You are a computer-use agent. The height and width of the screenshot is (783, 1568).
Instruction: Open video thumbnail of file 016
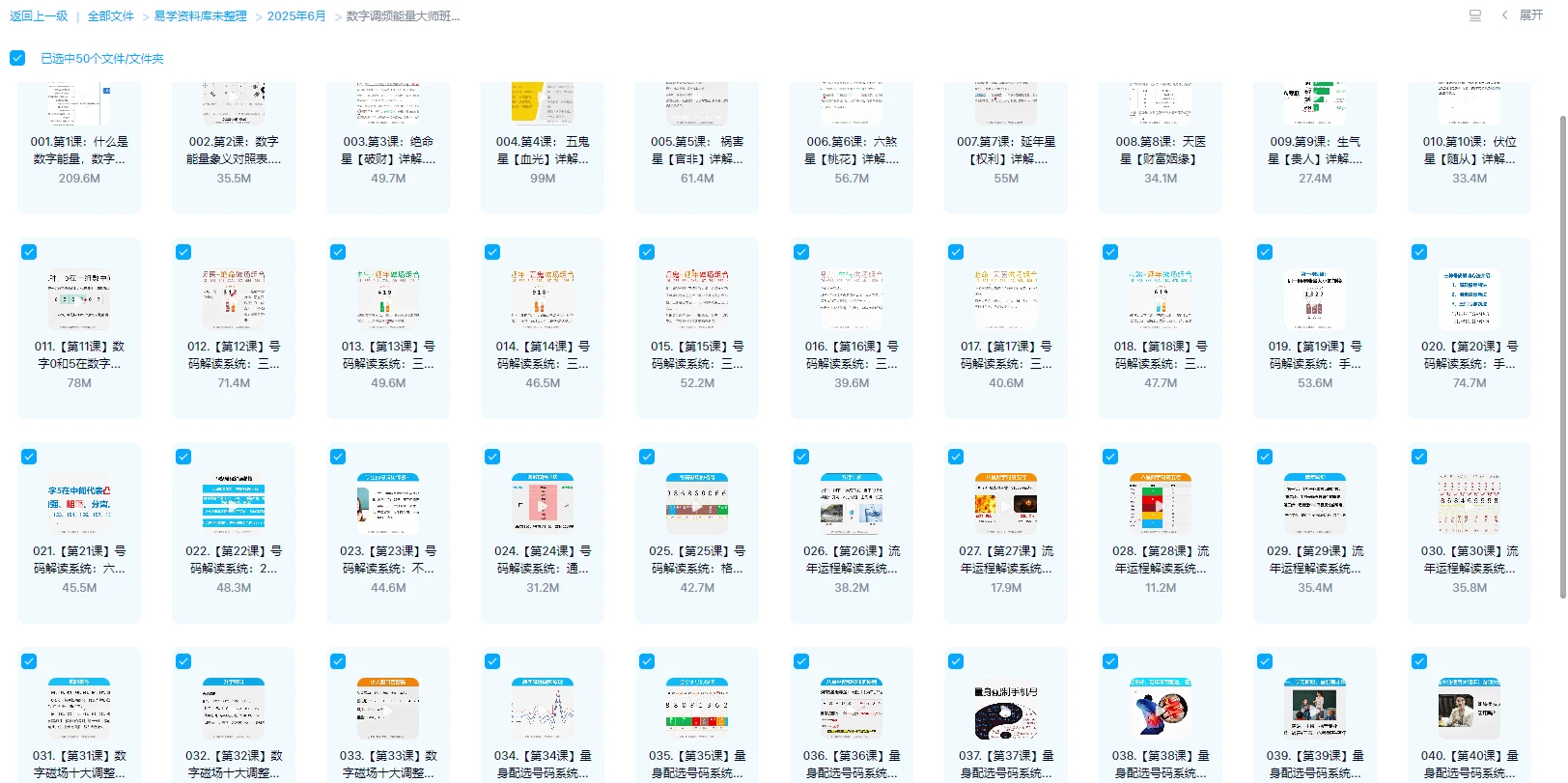click(852, 299)
